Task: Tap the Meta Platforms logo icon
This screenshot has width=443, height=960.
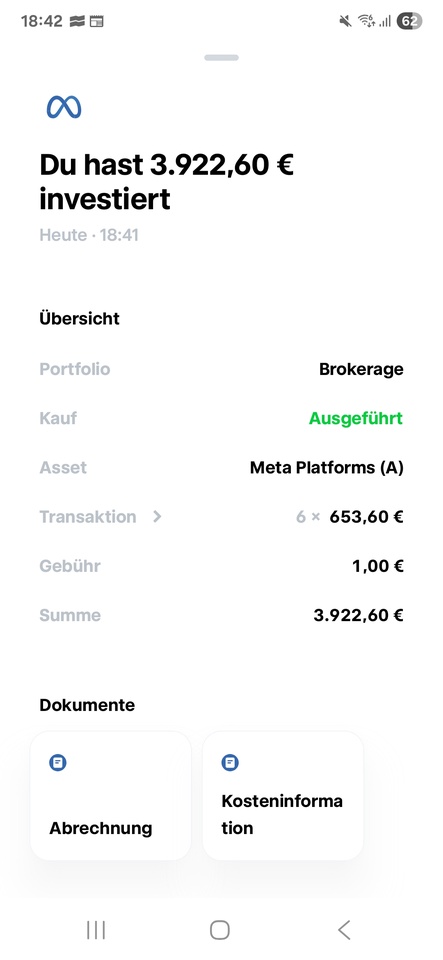Action: (64, 107)
